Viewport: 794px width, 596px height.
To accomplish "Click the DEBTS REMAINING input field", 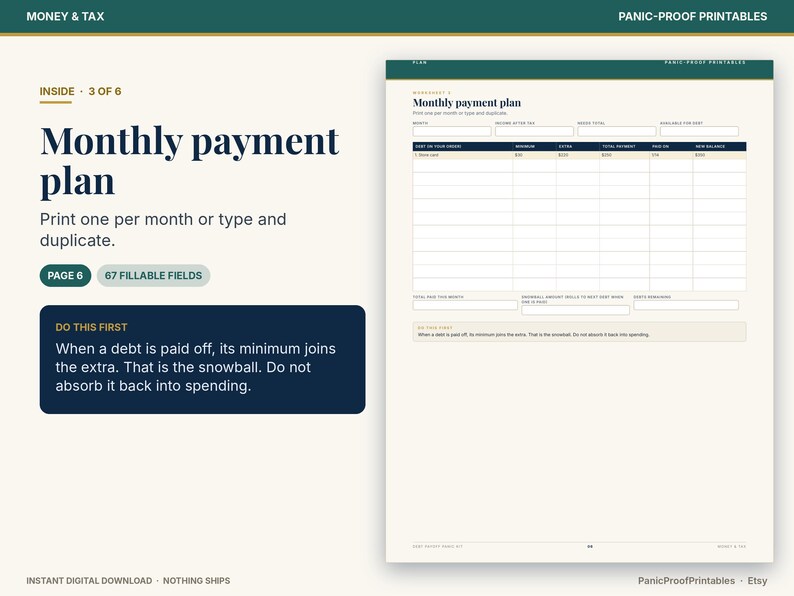I will [686, 305].
